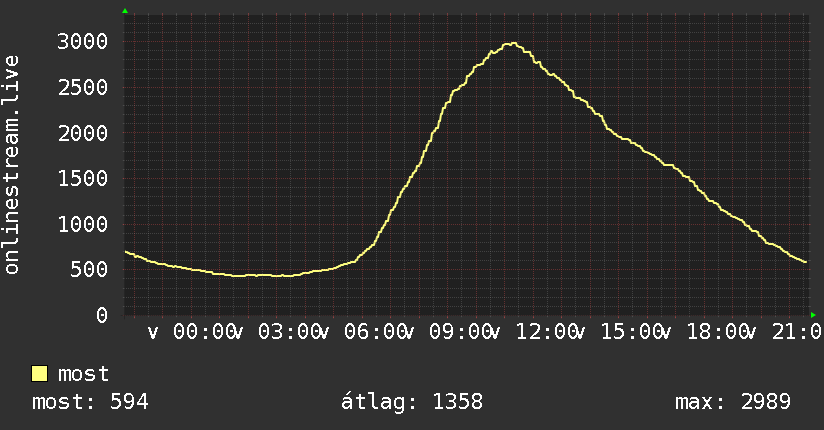Screen dimensions: 824x430
Task: Click the 1500 y-axis label
Action: tap(83, 179)
